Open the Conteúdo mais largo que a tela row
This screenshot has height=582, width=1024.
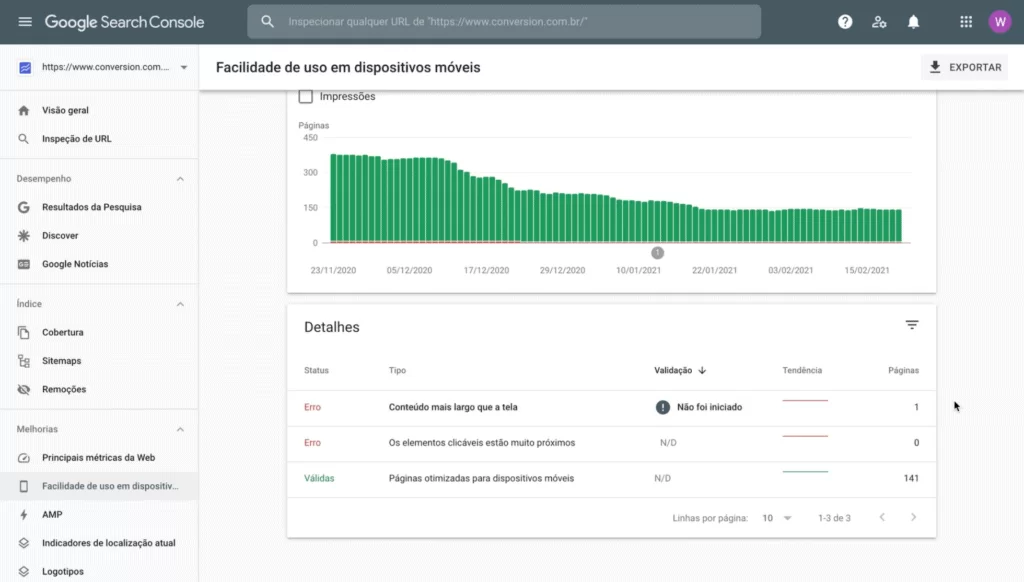point(611,407)
